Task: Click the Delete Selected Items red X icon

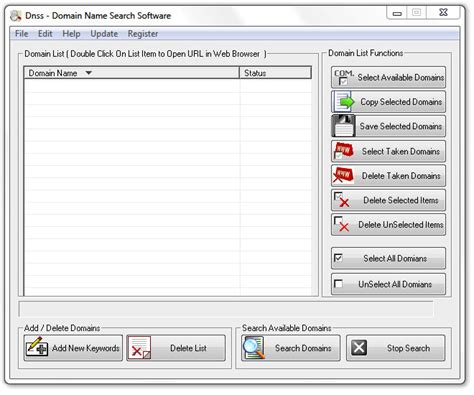Action: [342, 200]
